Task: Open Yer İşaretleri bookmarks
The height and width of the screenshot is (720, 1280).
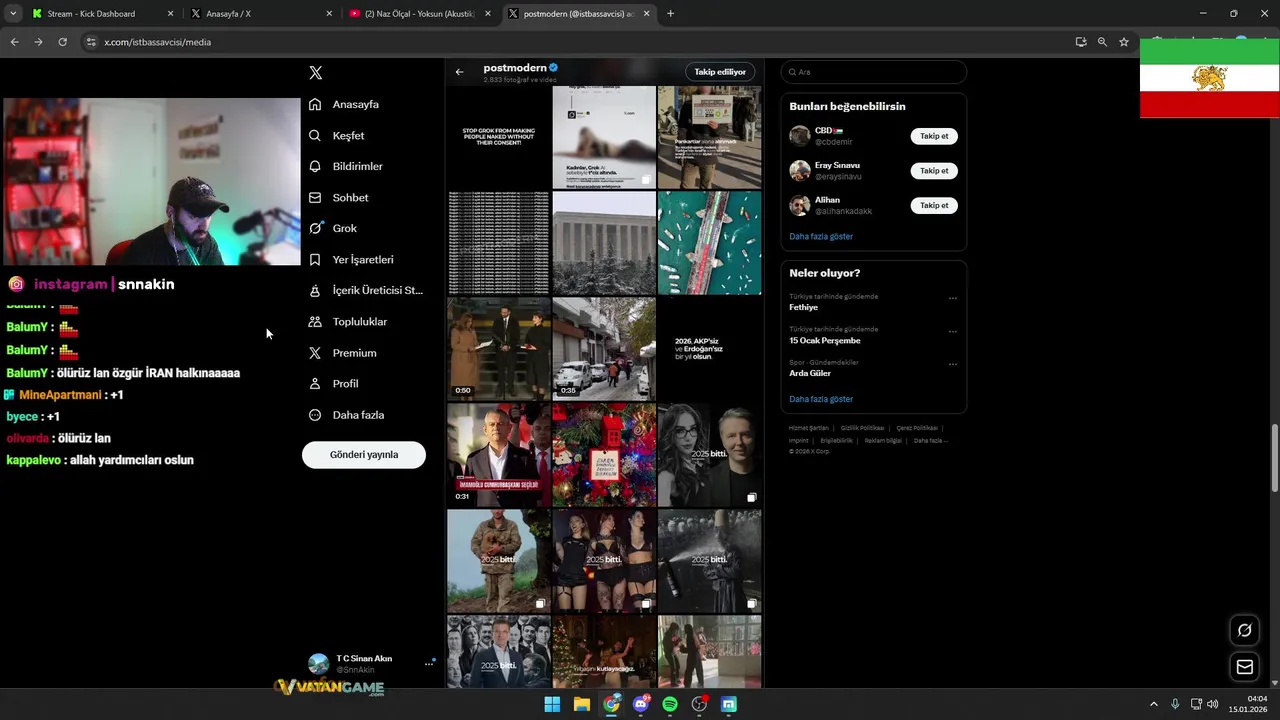Action: 351,259
